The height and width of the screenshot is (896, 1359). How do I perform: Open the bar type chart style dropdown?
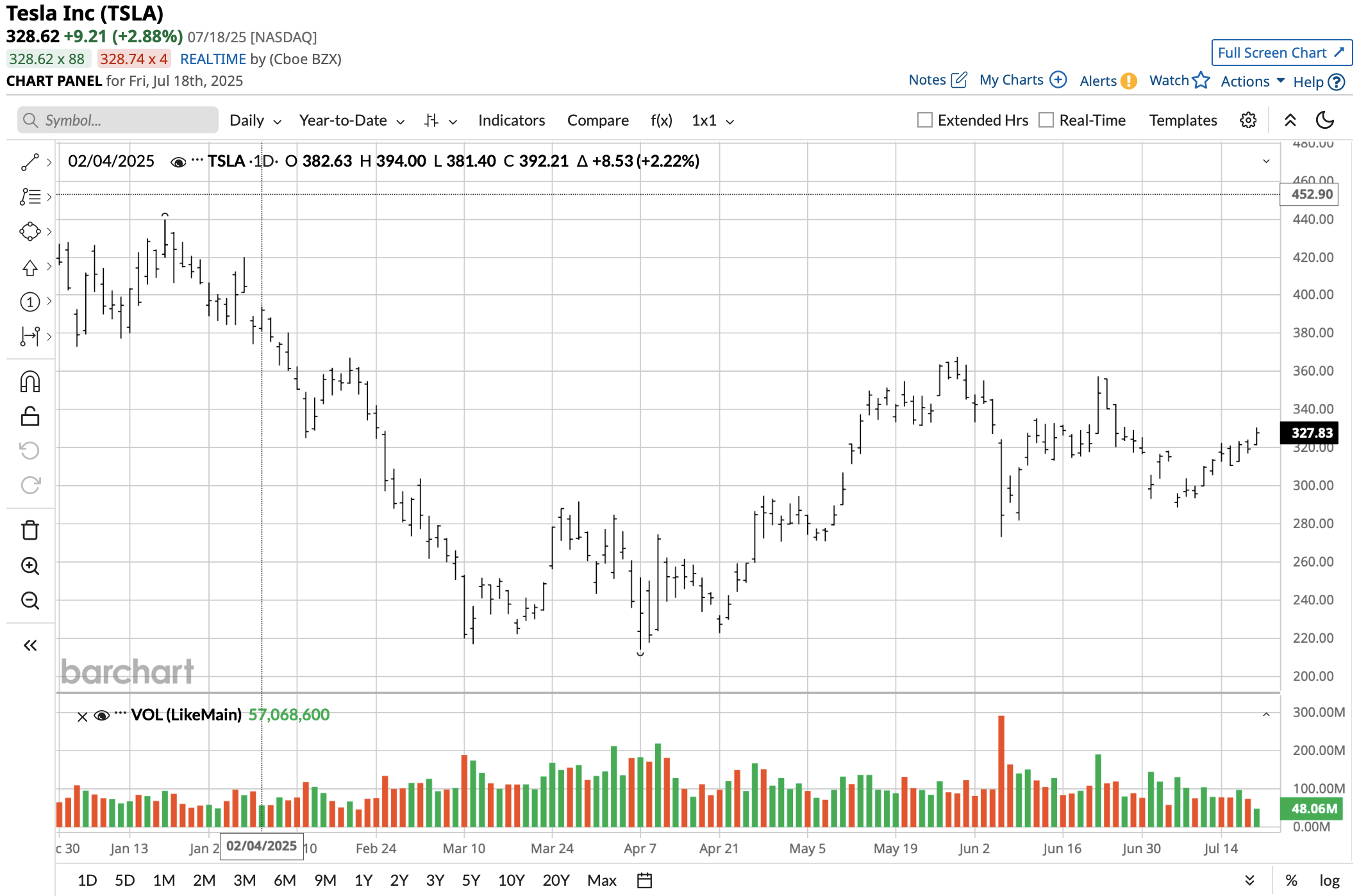point(440,120)
